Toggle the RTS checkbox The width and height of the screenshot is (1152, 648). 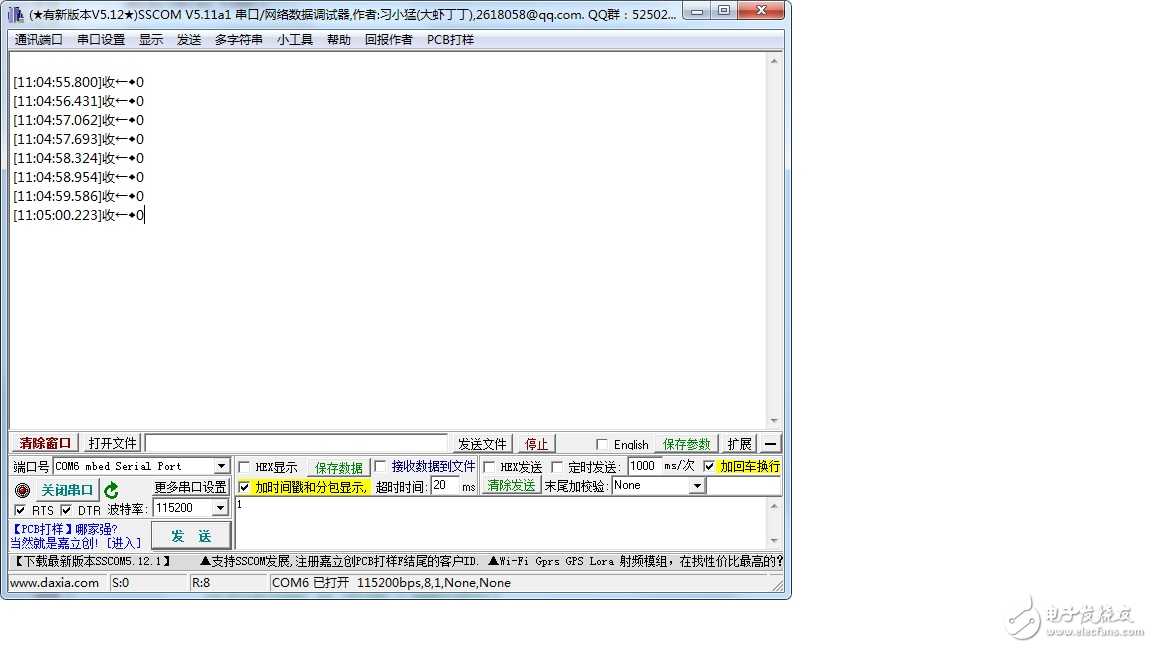(x=20, y=510)
